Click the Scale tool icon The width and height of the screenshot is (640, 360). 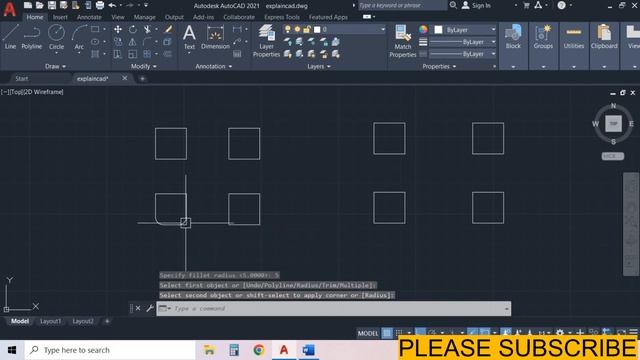click(x=133, y=54)
